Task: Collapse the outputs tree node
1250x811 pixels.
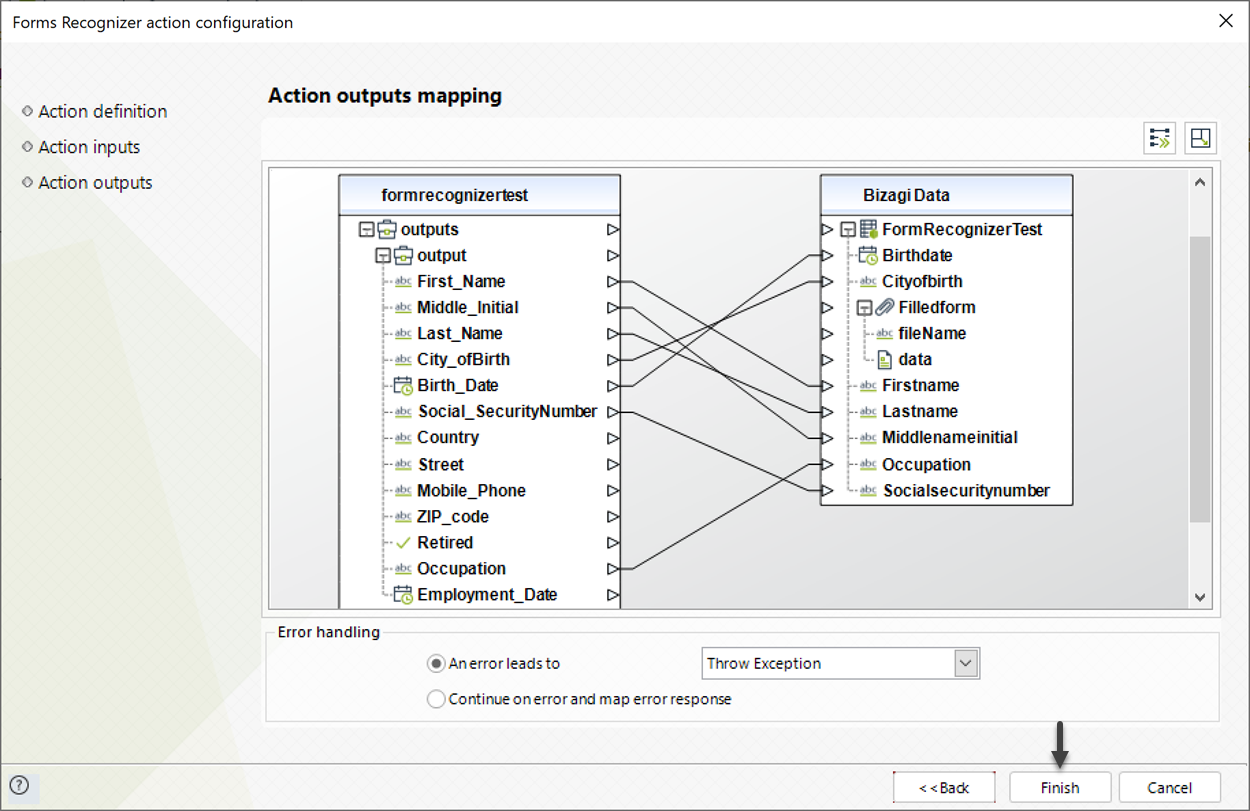Action: point(366,229)
